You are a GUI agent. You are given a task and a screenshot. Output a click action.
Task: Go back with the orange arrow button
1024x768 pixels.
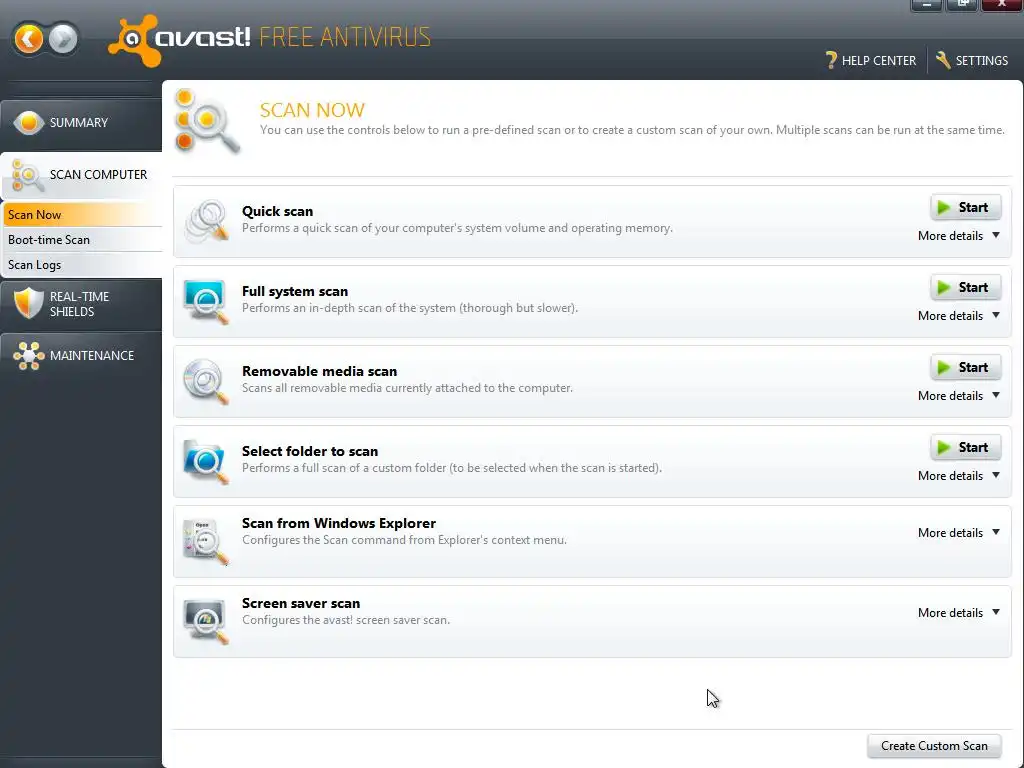coord(28,39)
